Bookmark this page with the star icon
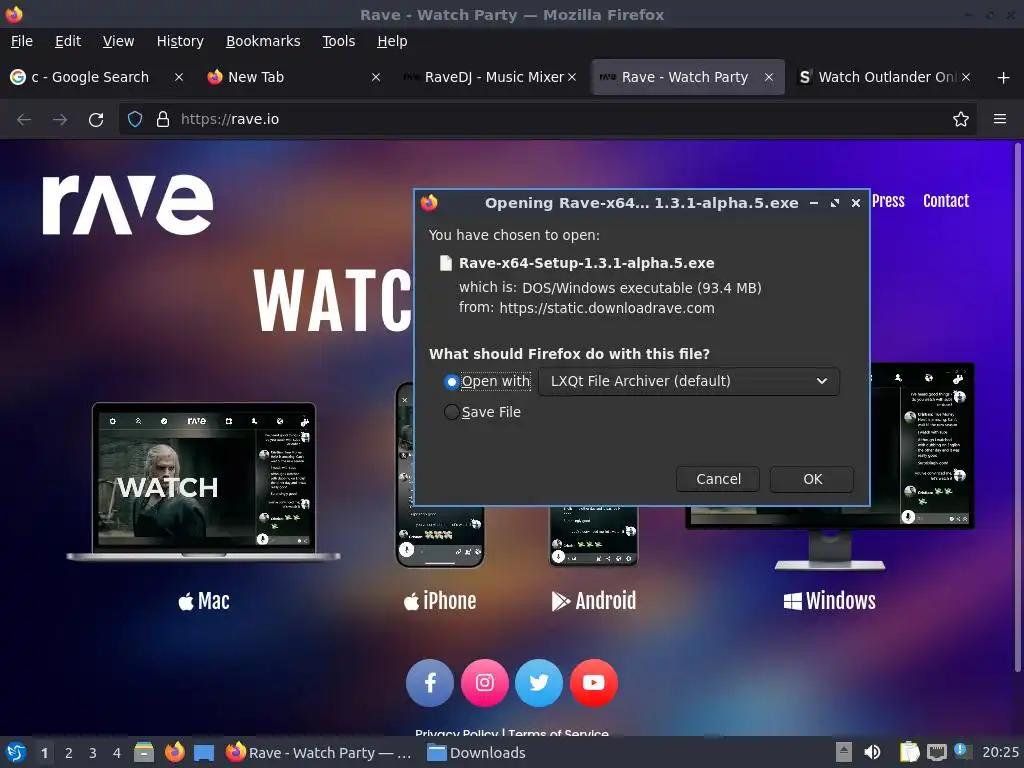Viewport: 1024px width, 768px height. (961, 120)
